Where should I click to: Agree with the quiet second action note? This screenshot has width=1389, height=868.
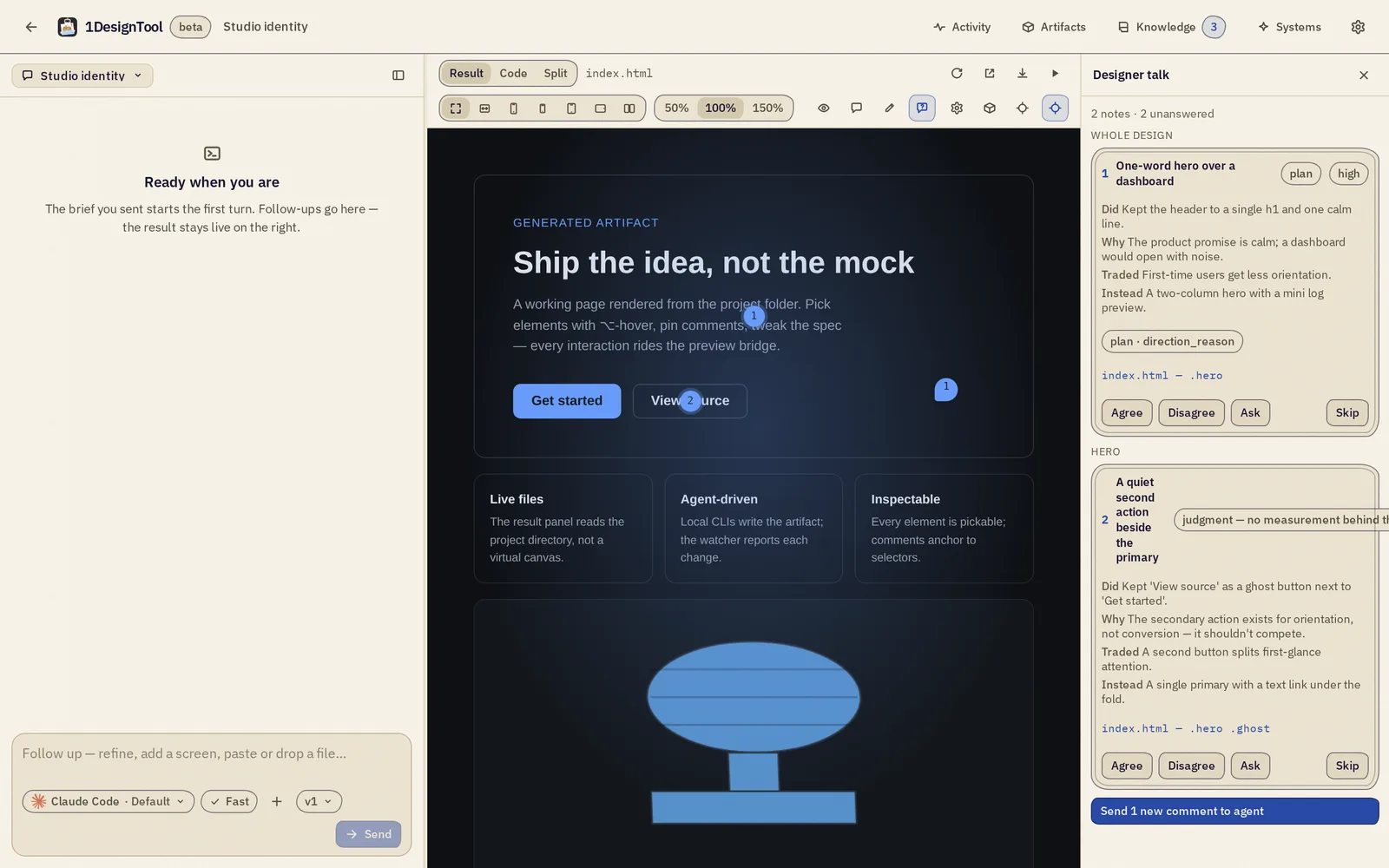(1127, 766)
